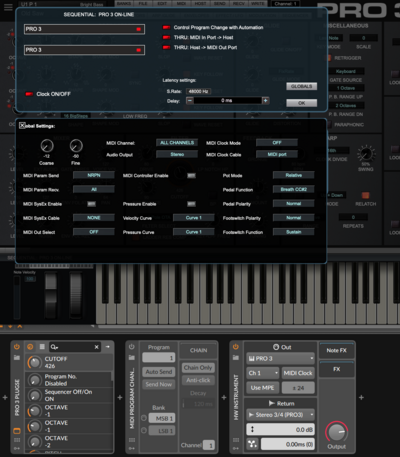Increase Delay with the plus stepper
This screenshot has height=457, width=400.
coord(265,100)
